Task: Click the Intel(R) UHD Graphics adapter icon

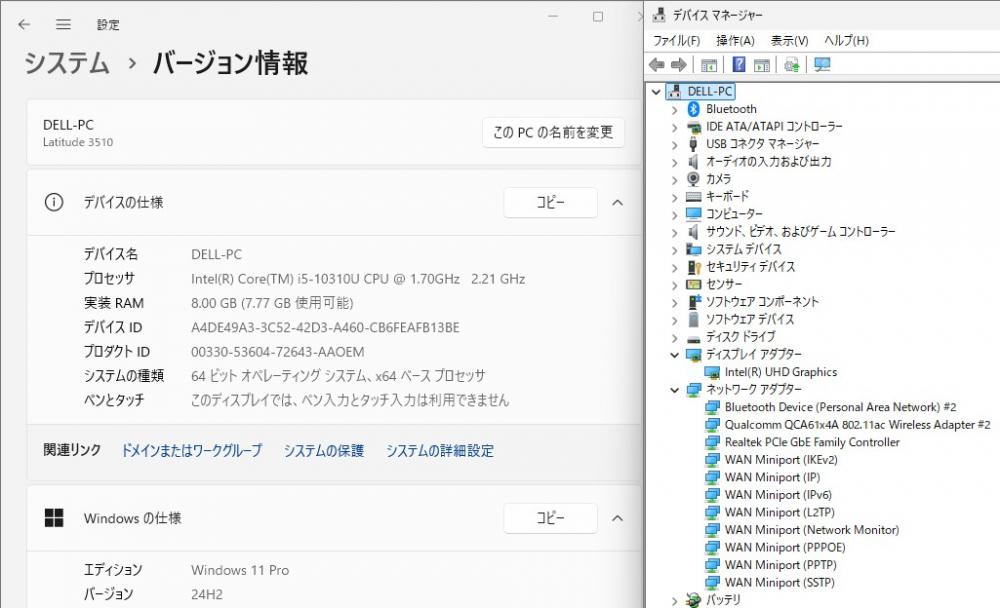Action: pos(712,372)
